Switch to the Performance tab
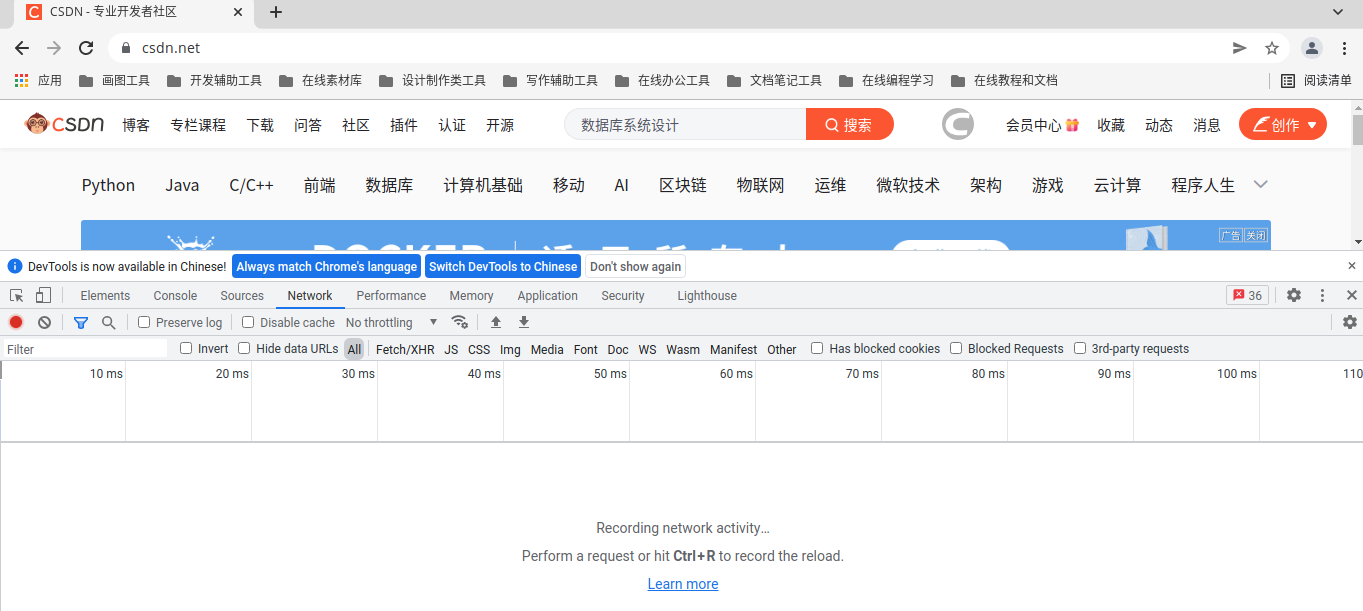 [391, 295]
